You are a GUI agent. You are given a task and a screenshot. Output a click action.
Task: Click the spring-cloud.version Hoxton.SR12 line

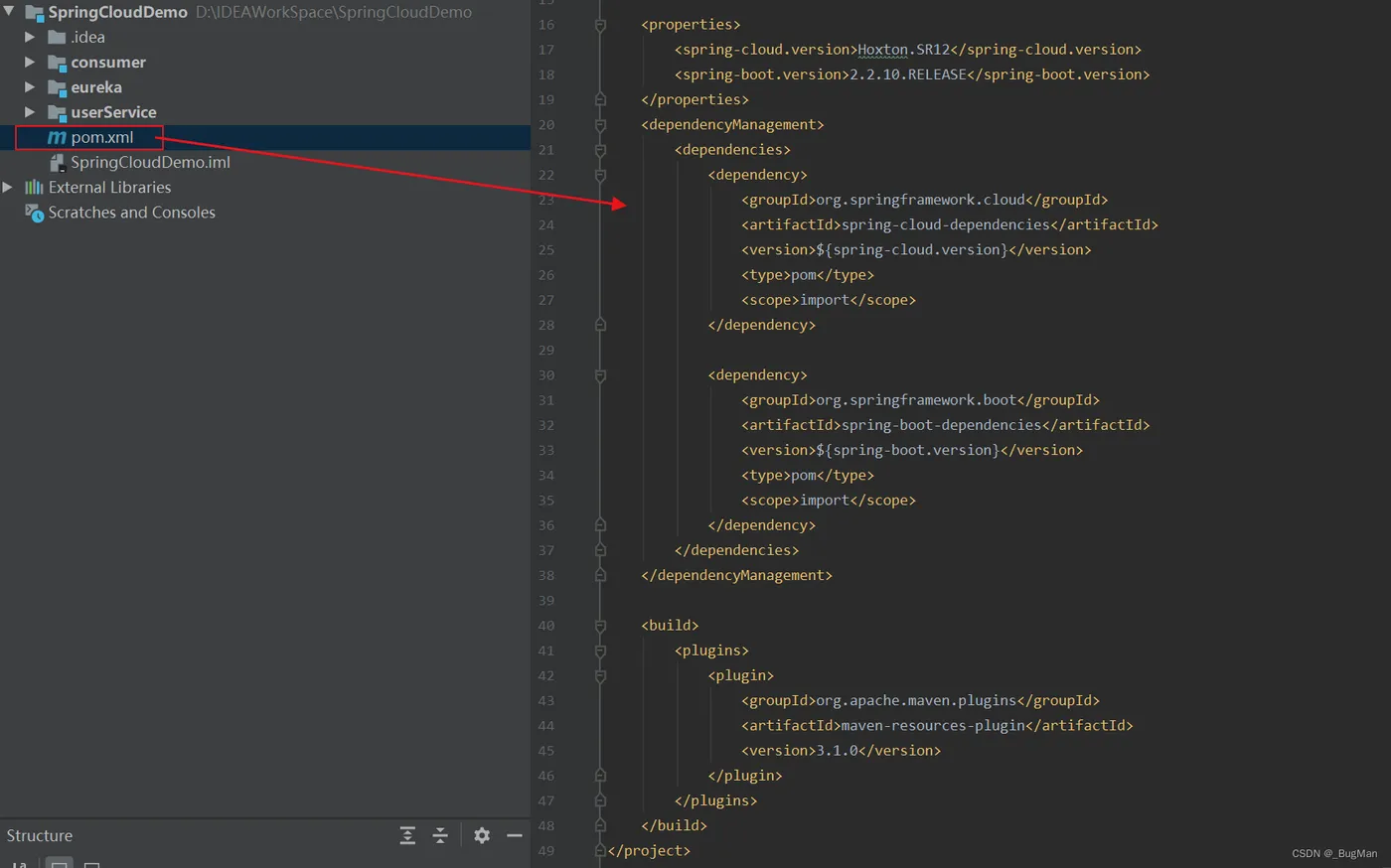[x=908, y=50]
